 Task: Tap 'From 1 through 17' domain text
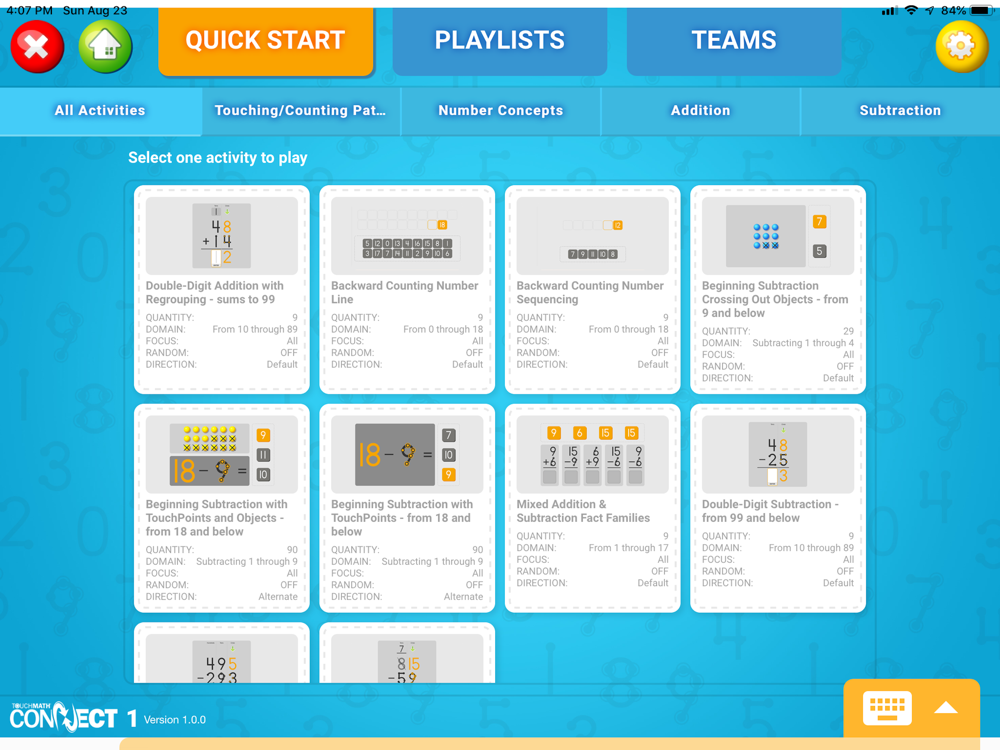pos(628,548)
